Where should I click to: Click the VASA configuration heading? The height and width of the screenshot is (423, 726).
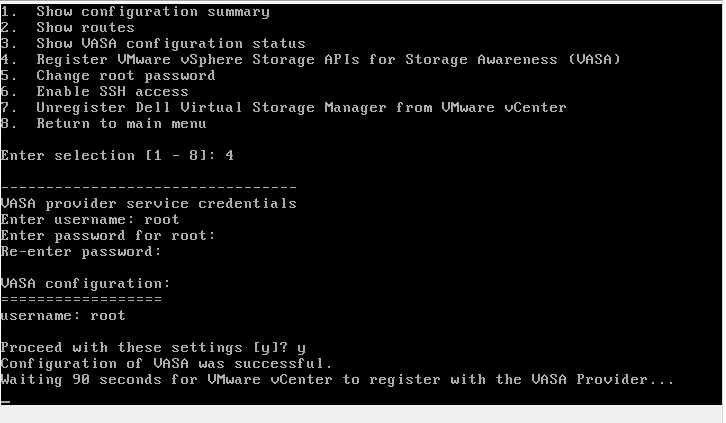point(85,284)
